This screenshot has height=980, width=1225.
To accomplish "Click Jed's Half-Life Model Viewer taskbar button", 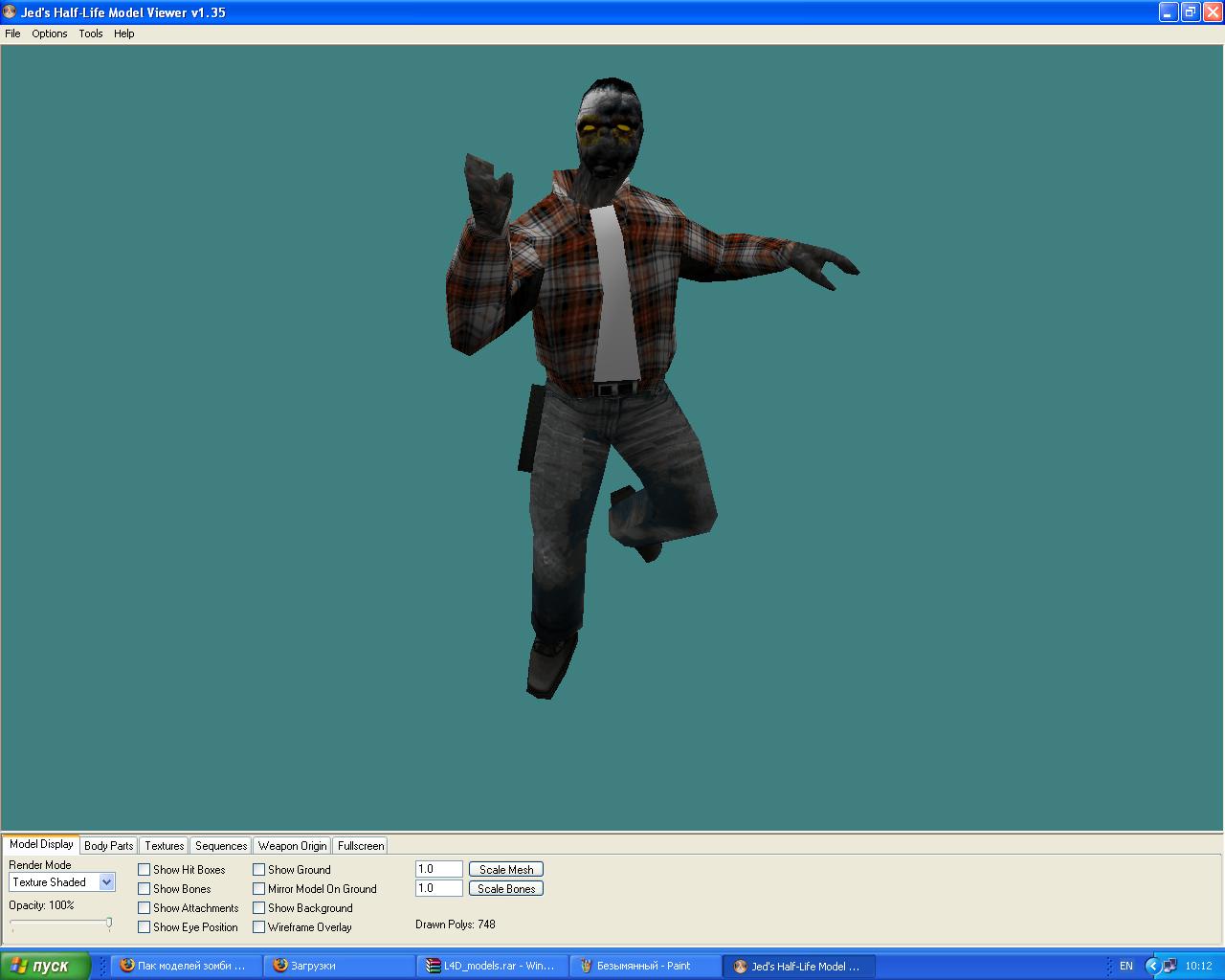I will (x=799, y=967).
